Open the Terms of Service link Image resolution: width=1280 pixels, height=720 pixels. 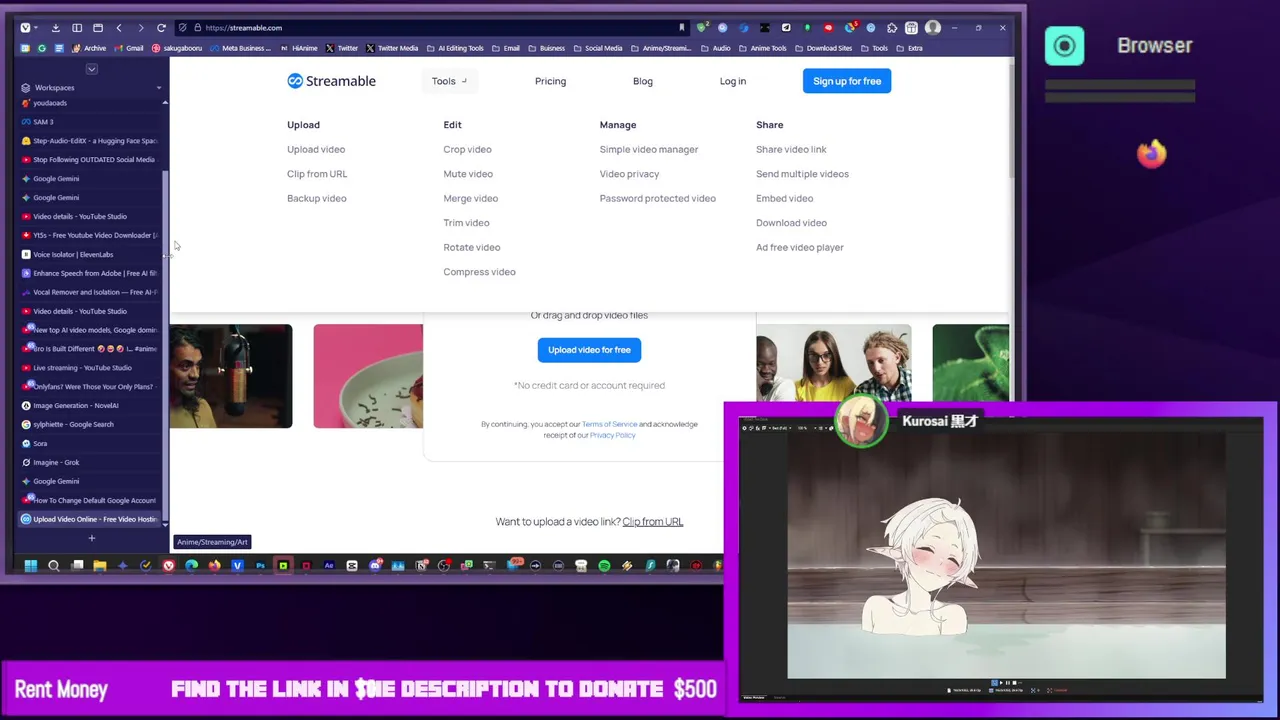609,424
